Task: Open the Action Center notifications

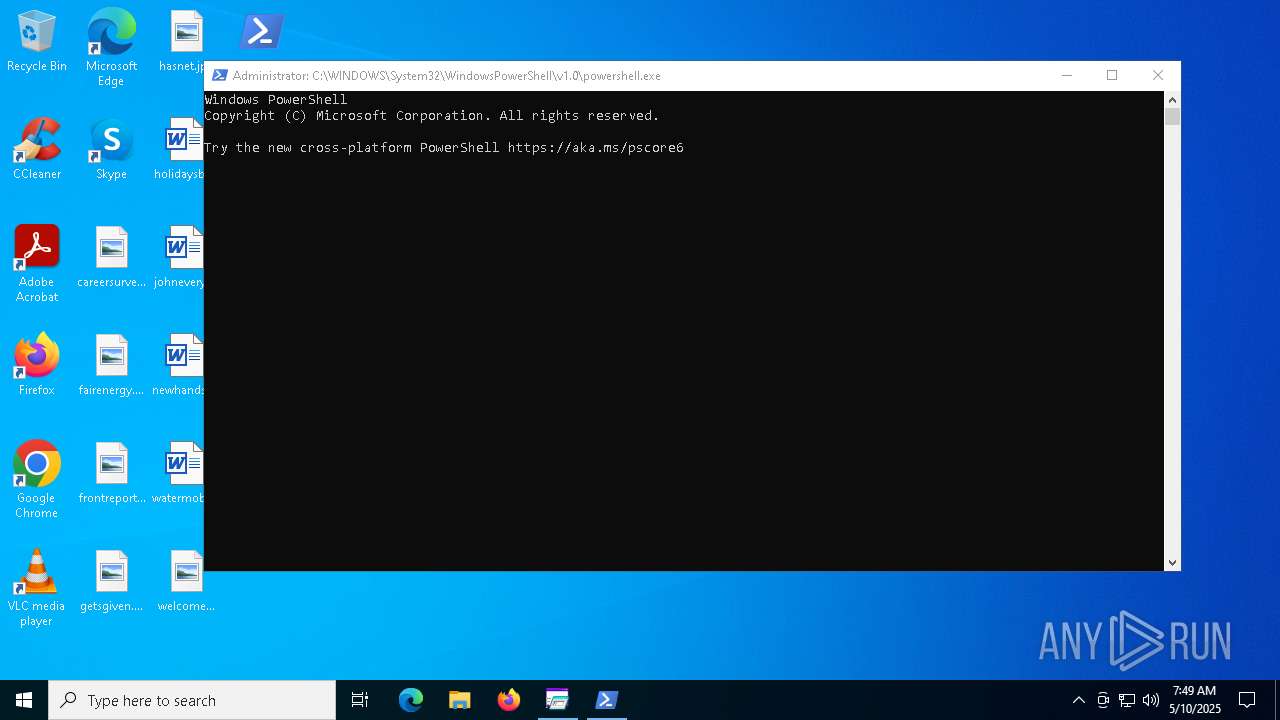Action: coord(1247,700)
